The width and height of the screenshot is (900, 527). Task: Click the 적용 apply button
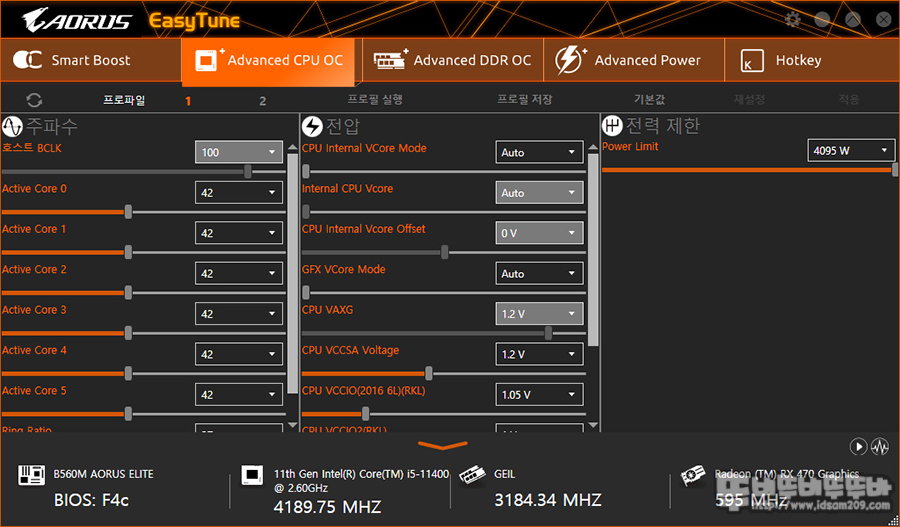point(848,99)
